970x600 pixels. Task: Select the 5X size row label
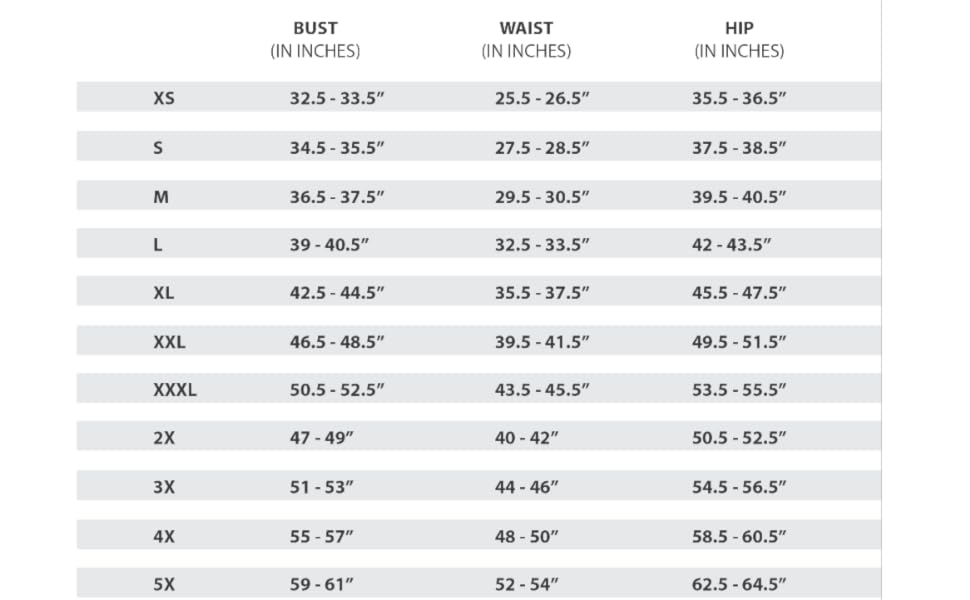point(164,584)
